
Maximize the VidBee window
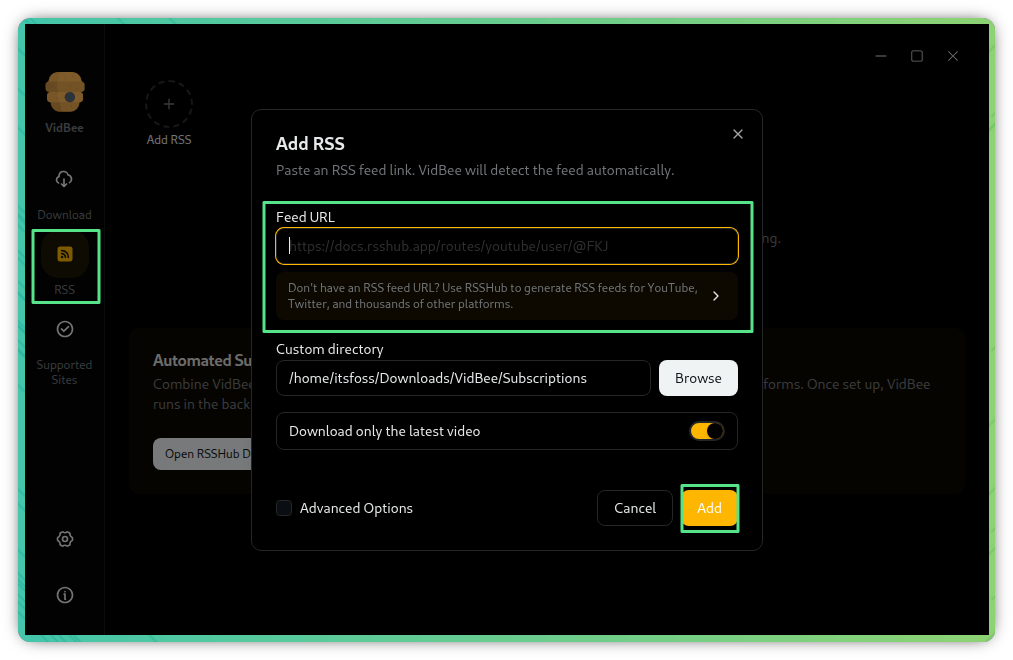pyautogui.click(x=917, y=56)
